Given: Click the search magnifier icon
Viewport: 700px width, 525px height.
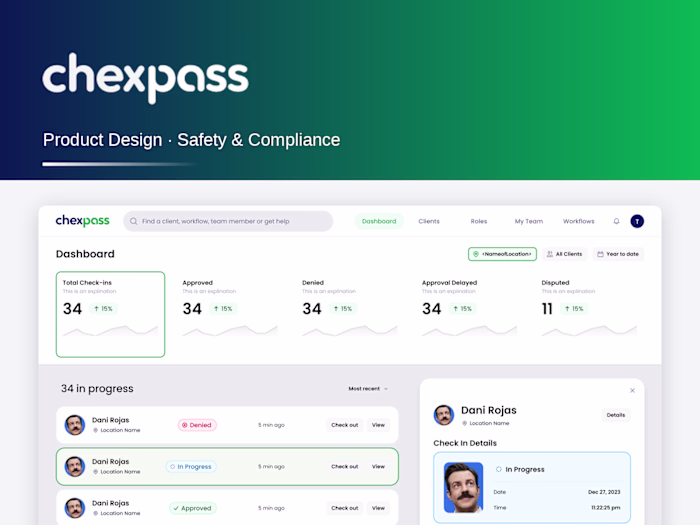Looking at the screenshot, I should (133, 221).
